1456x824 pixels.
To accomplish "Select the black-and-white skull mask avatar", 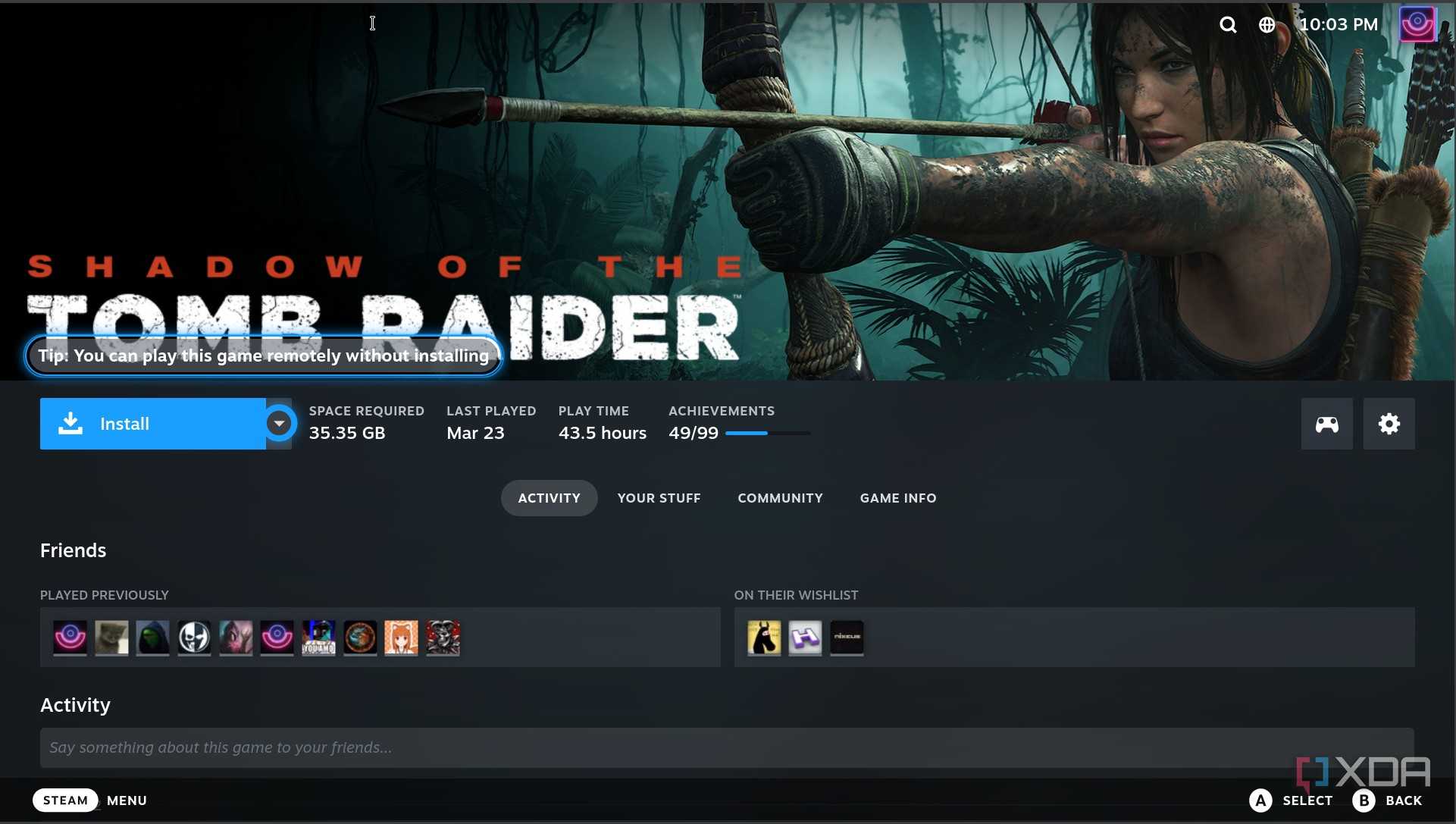I will (194, 638).
